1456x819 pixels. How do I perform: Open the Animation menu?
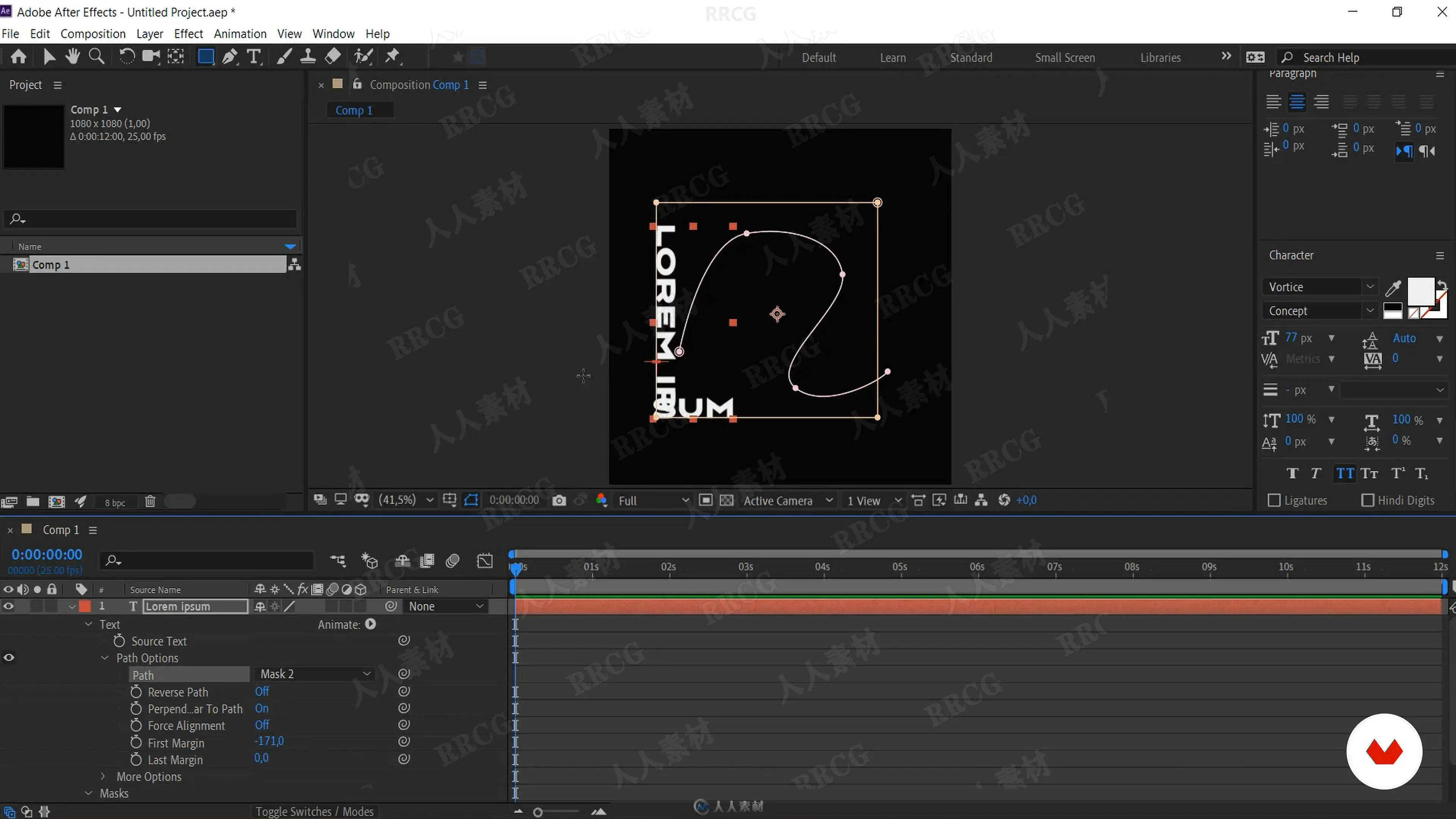point(240,34)
